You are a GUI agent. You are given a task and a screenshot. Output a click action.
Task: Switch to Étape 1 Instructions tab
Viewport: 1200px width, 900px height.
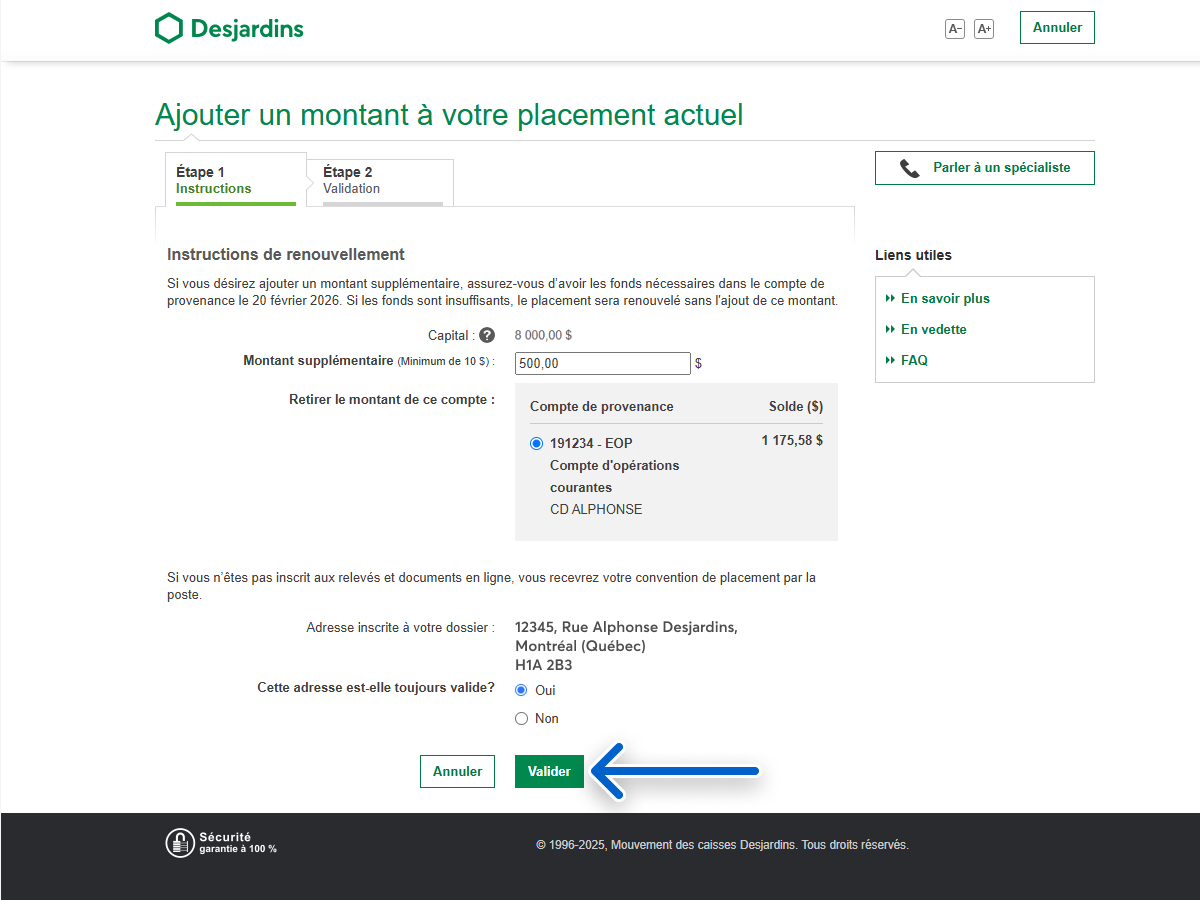235,180
